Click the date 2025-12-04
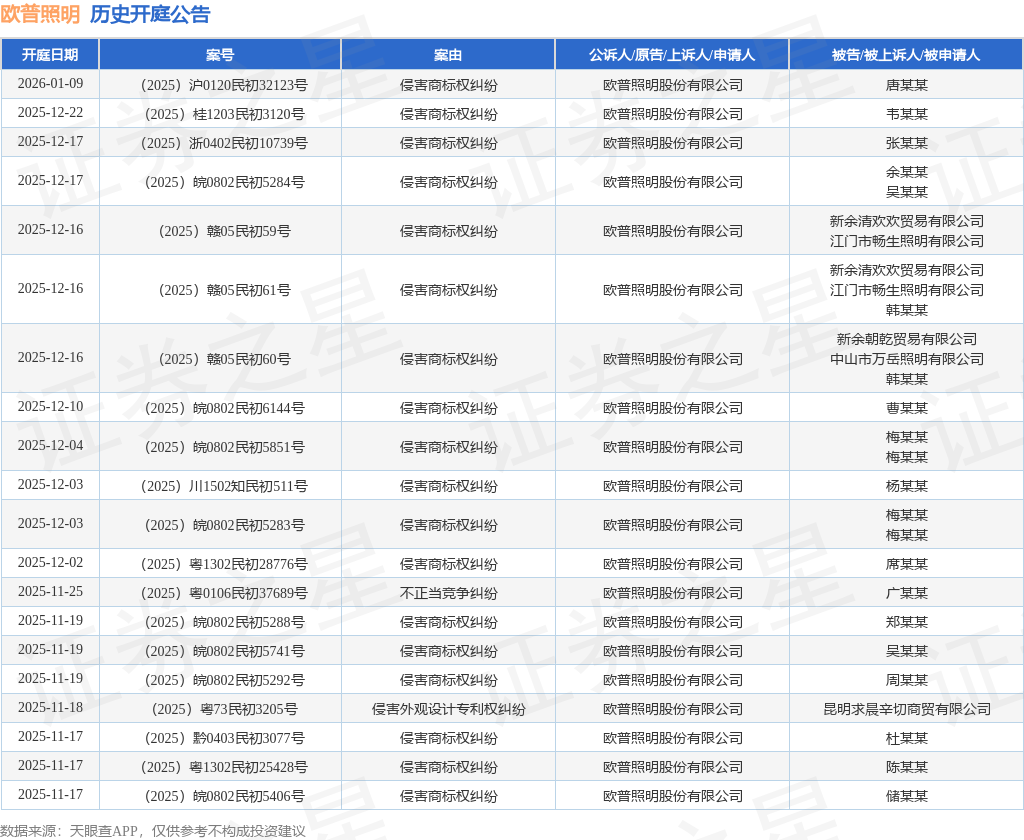The height and width of the screenshot is (840, 1024). click(x=50, y=445)
